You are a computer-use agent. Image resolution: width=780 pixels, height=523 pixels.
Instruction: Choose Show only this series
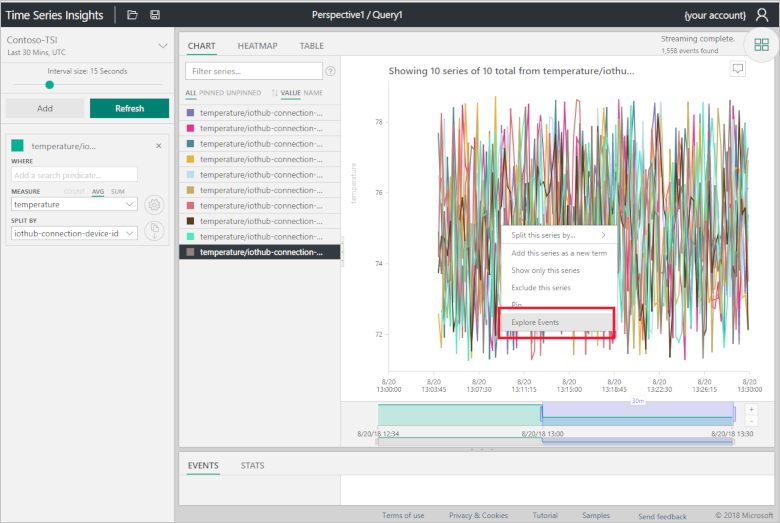coord(545,270)
